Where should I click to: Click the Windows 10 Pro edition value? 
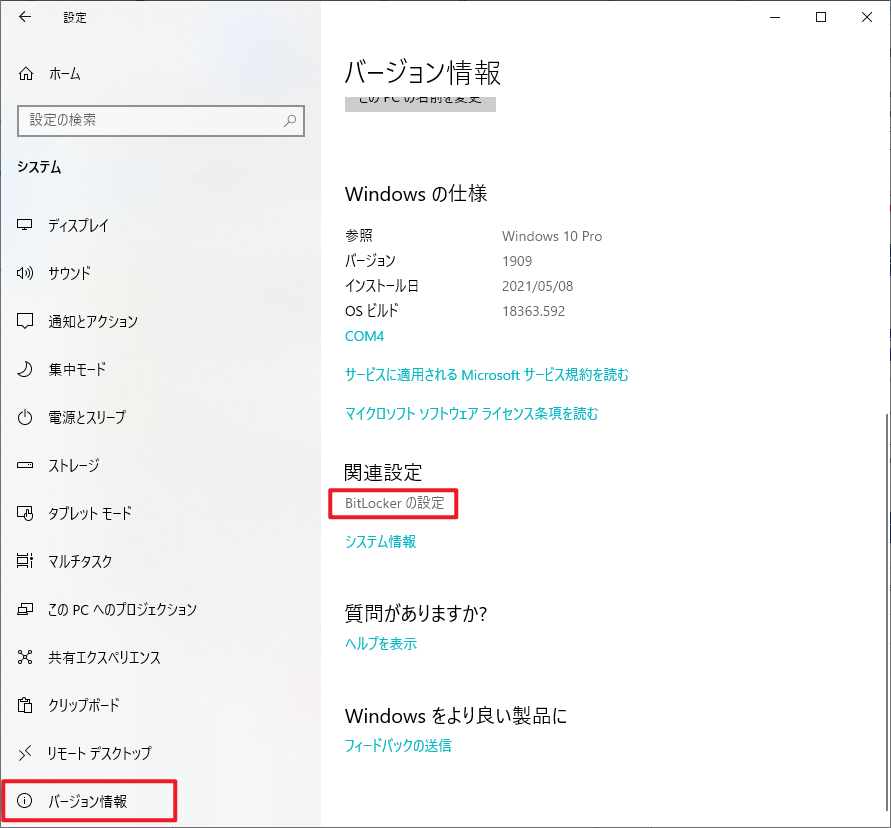[x=552, y=236]
